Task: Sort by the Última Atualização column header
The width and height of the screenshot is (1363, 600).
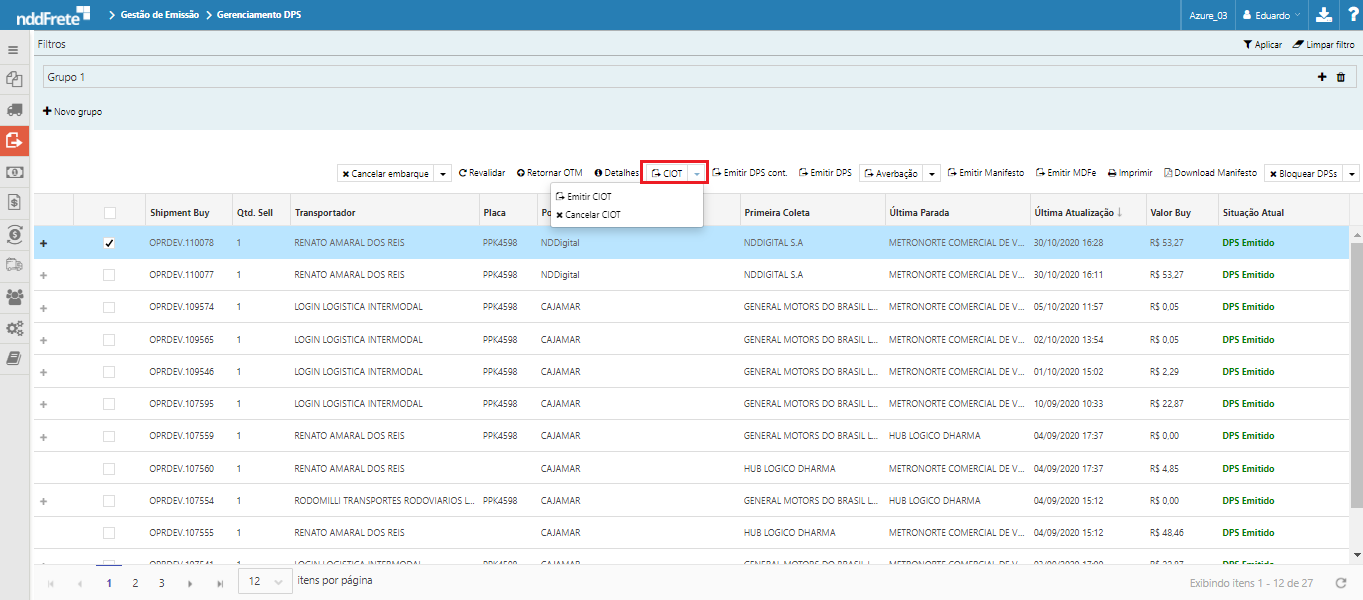Action: tap(1073, 213)
